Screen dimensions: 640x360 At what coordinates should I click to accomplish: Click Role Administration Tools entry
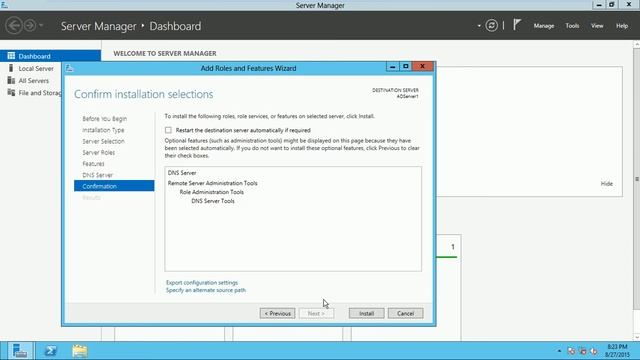[211, 192]
